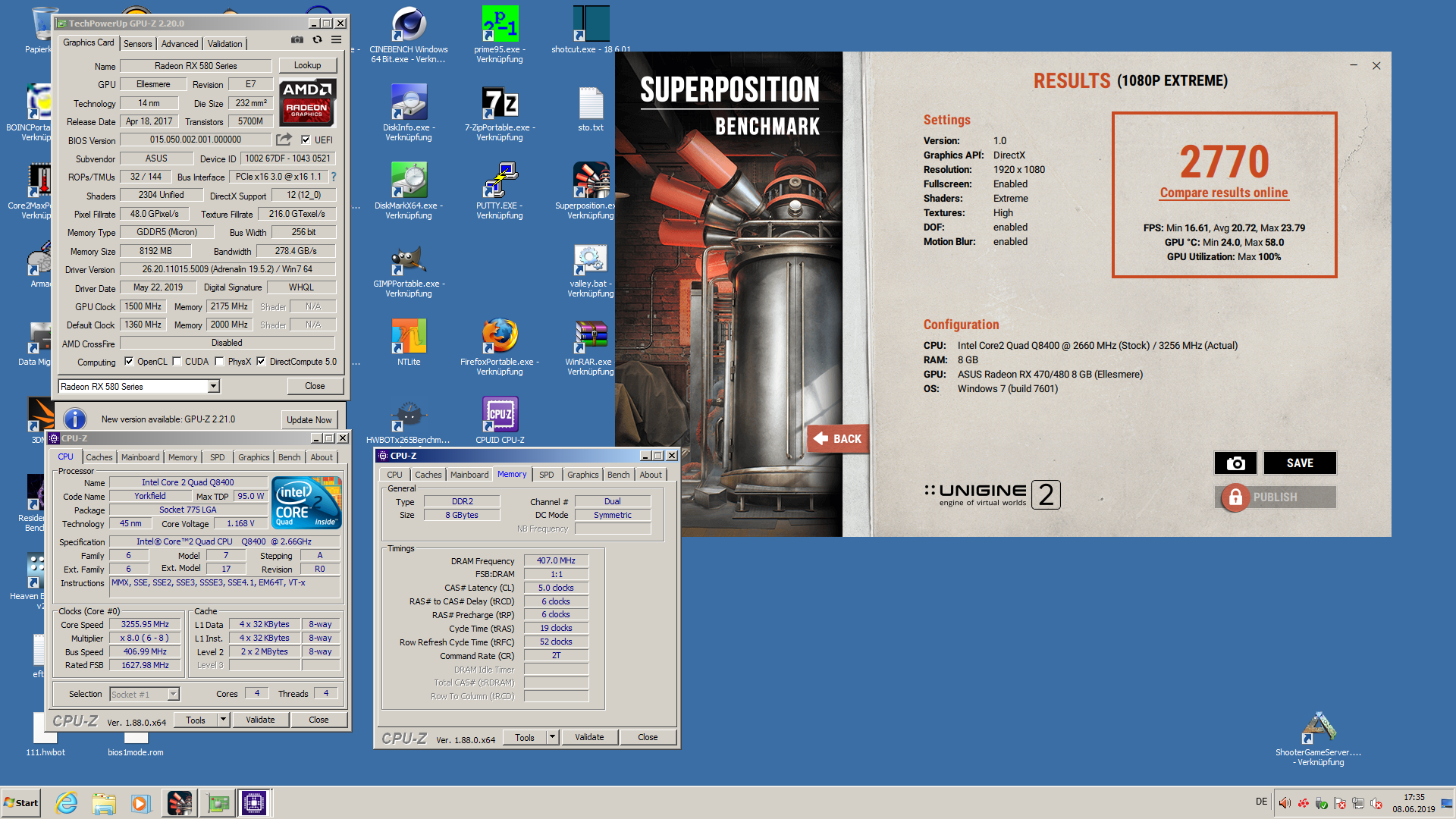Open the prime95.exe desktop shortcut
1456x819 pixels.
click(500, 34)
